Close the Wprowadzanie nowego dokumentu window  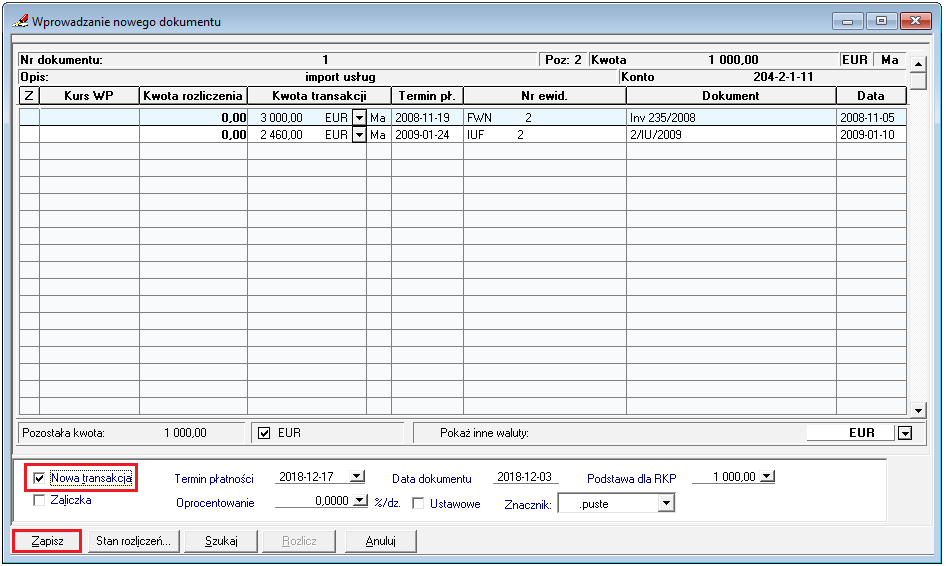coord(915,21)
